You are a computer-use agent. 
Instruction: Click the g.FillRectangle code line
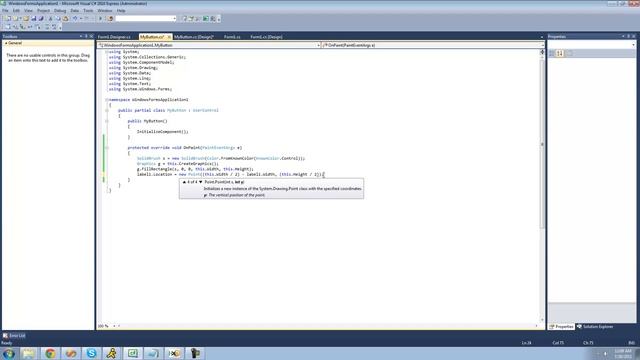click(195, 169)
